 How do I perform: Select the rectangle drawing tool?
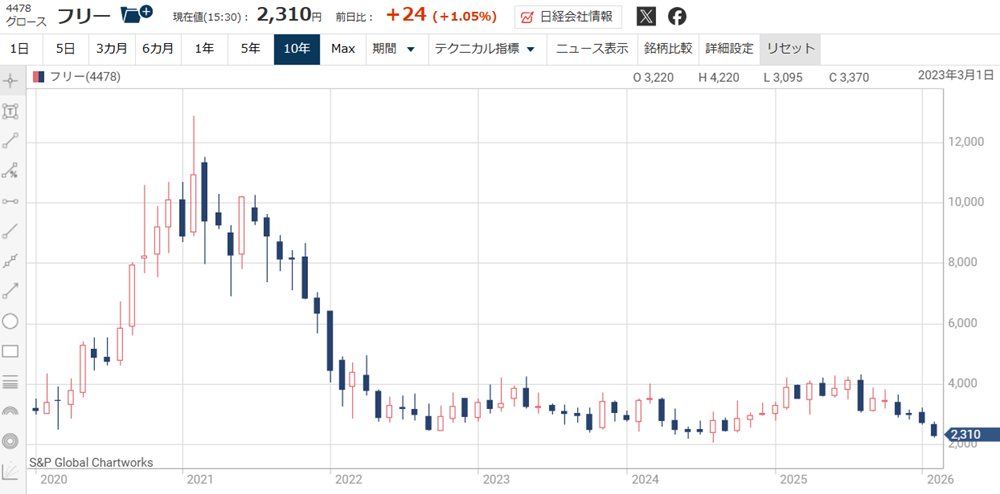(x=11, y=351)
